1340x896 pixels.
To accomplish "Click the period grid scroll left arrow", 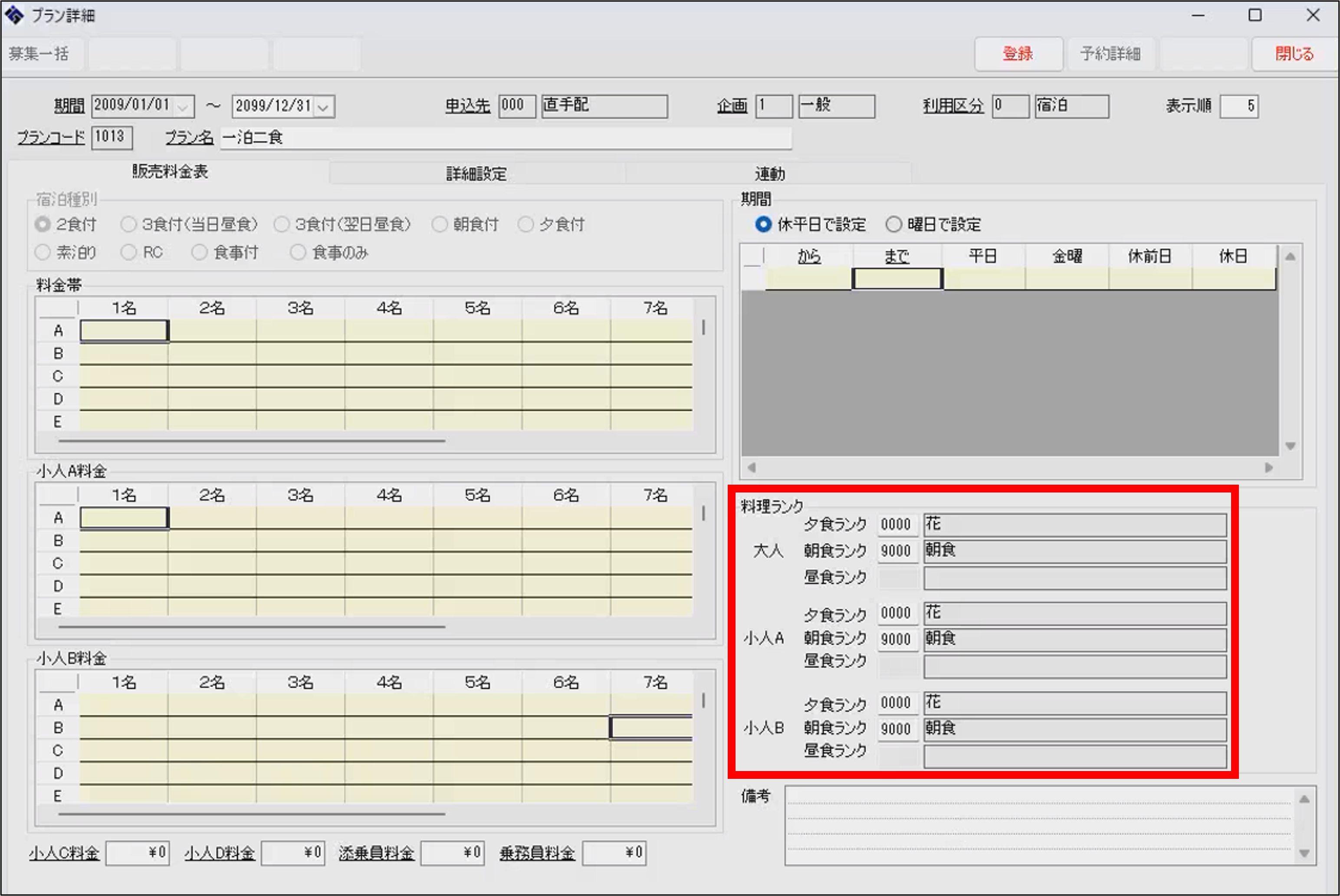I will point(752,467).
